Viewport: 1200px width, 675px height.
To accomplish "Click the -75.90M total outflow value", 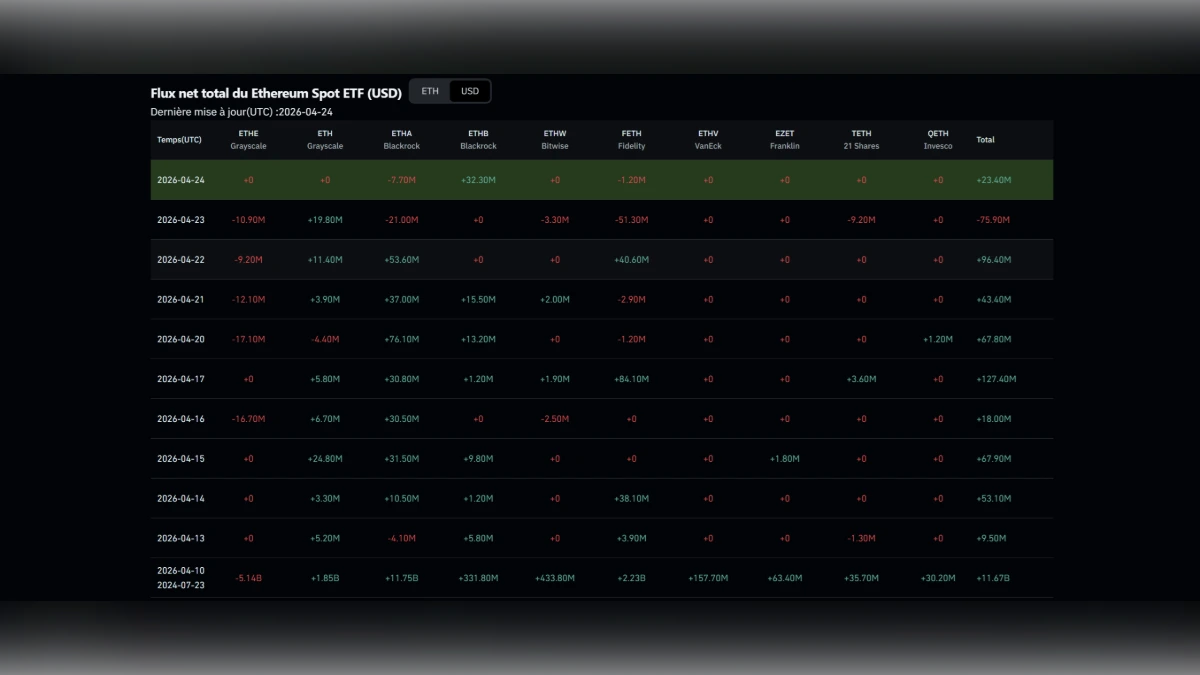I will [x=993, y=220].
